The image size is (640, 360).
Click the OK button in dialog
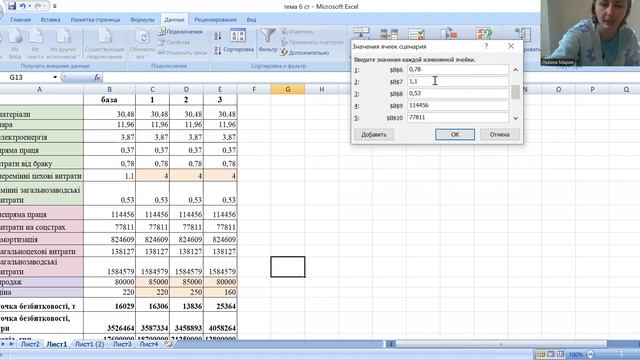coord(455,135)
